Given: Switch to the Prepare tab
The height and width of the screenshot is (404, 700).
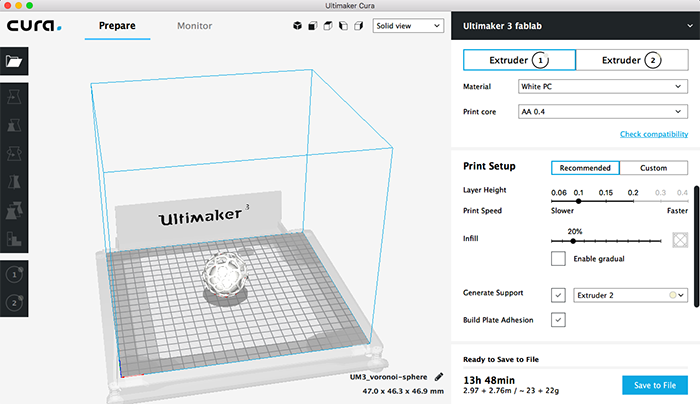Looking at the screenshot, I should (x=117, y=26).
